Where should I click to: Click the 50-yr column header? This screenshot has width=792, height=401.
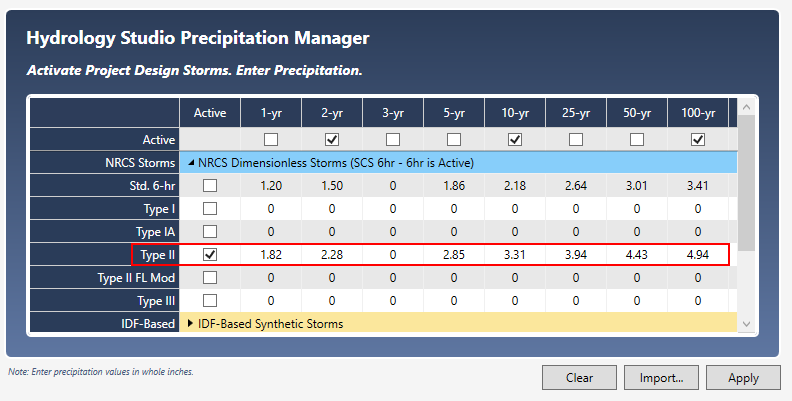coord(637,113)
